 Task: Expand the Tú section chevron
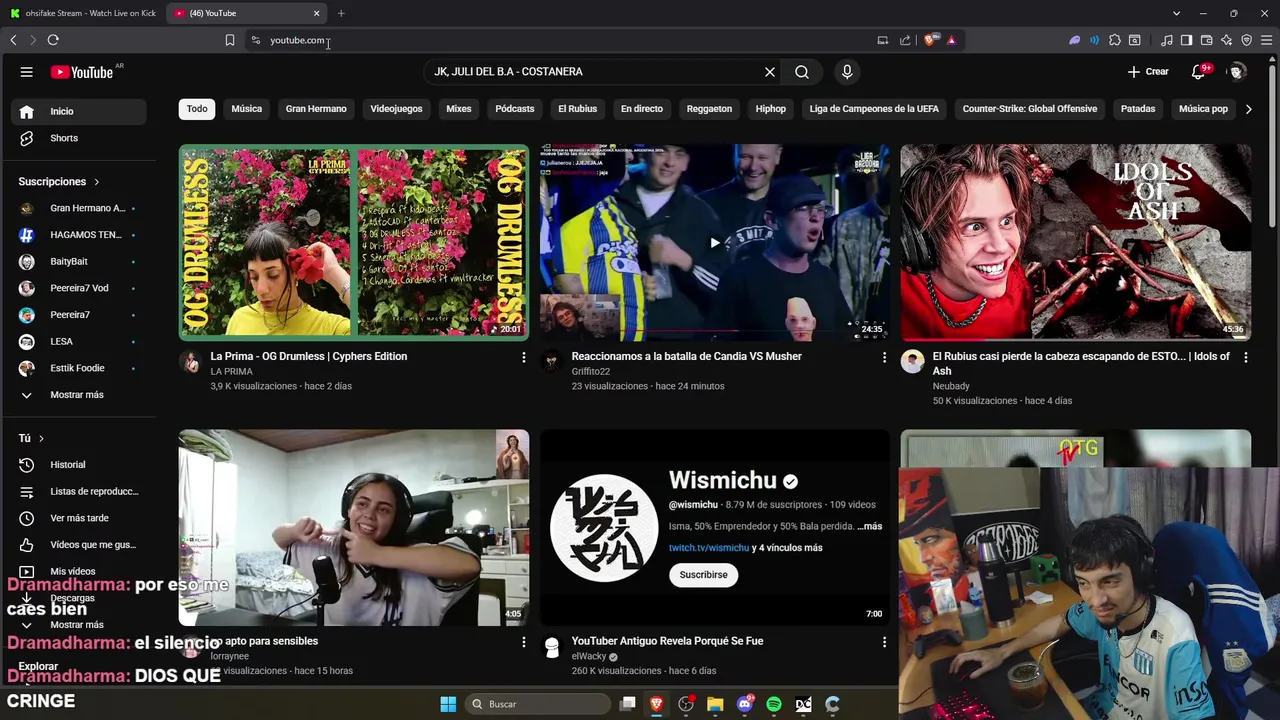pyautogui.click(x=41, y=439)
